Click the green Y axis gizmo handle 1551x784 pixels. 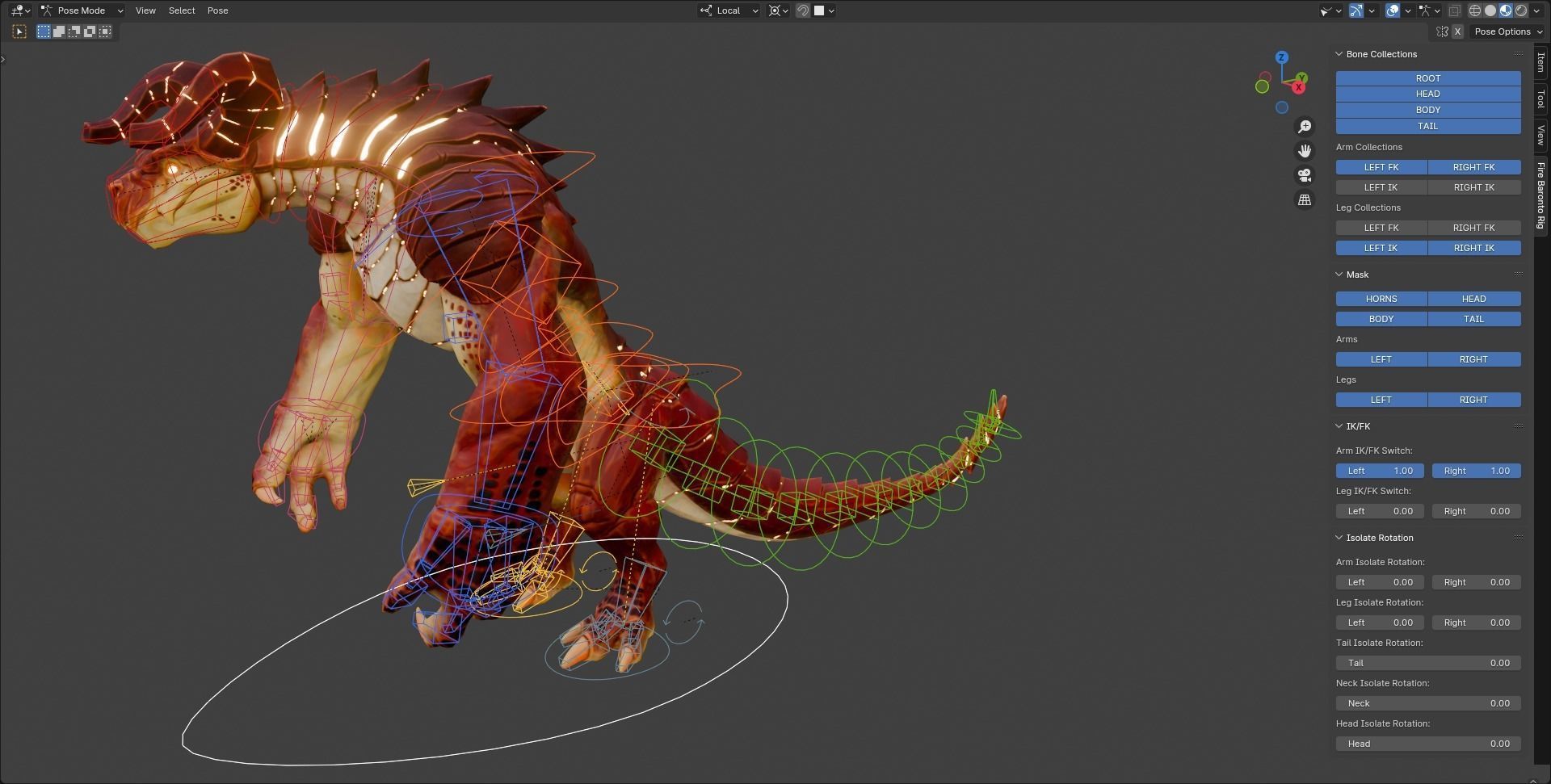1301,78
